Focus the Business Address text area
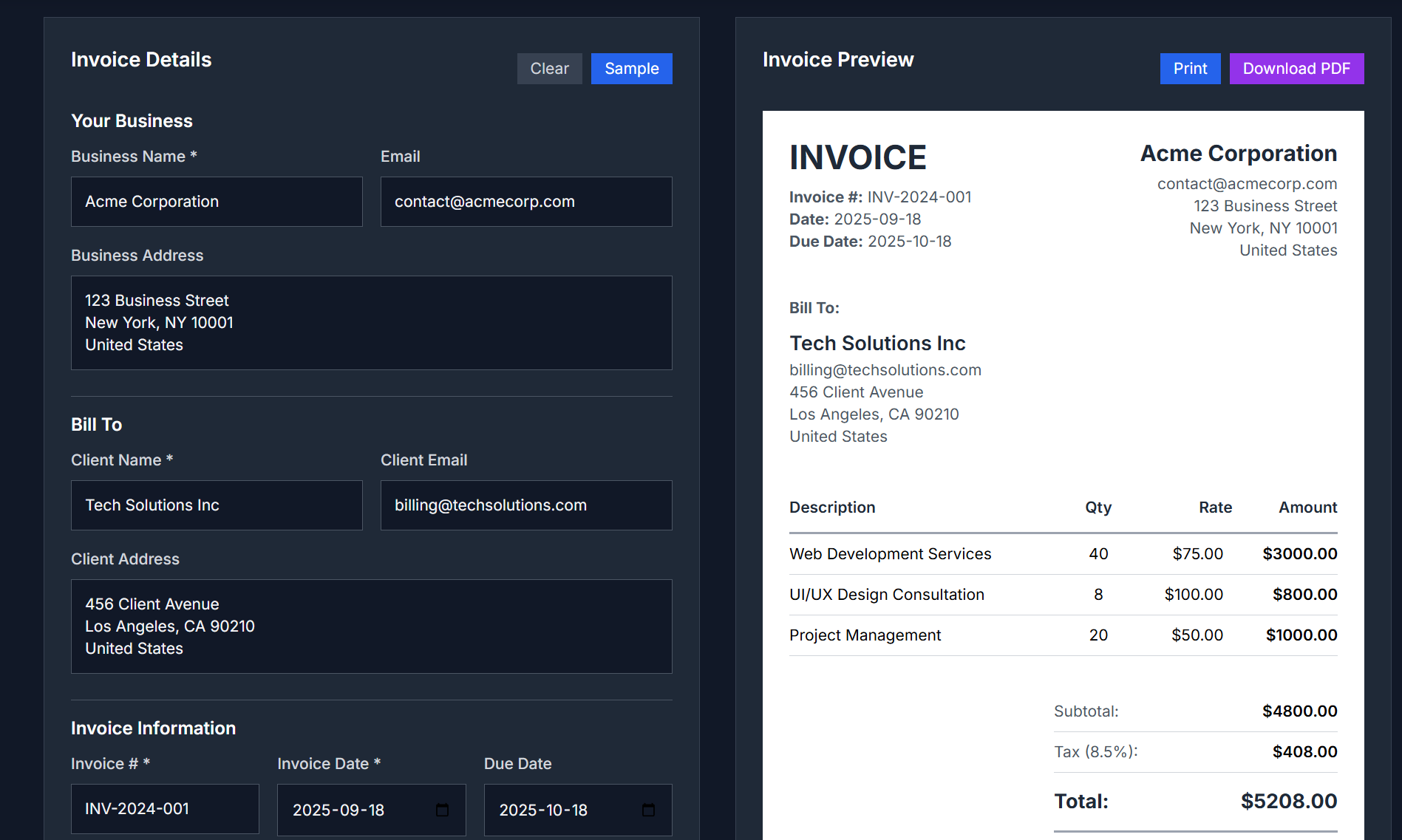Viewport: 1402px width, 840px height. pos(371,323)
